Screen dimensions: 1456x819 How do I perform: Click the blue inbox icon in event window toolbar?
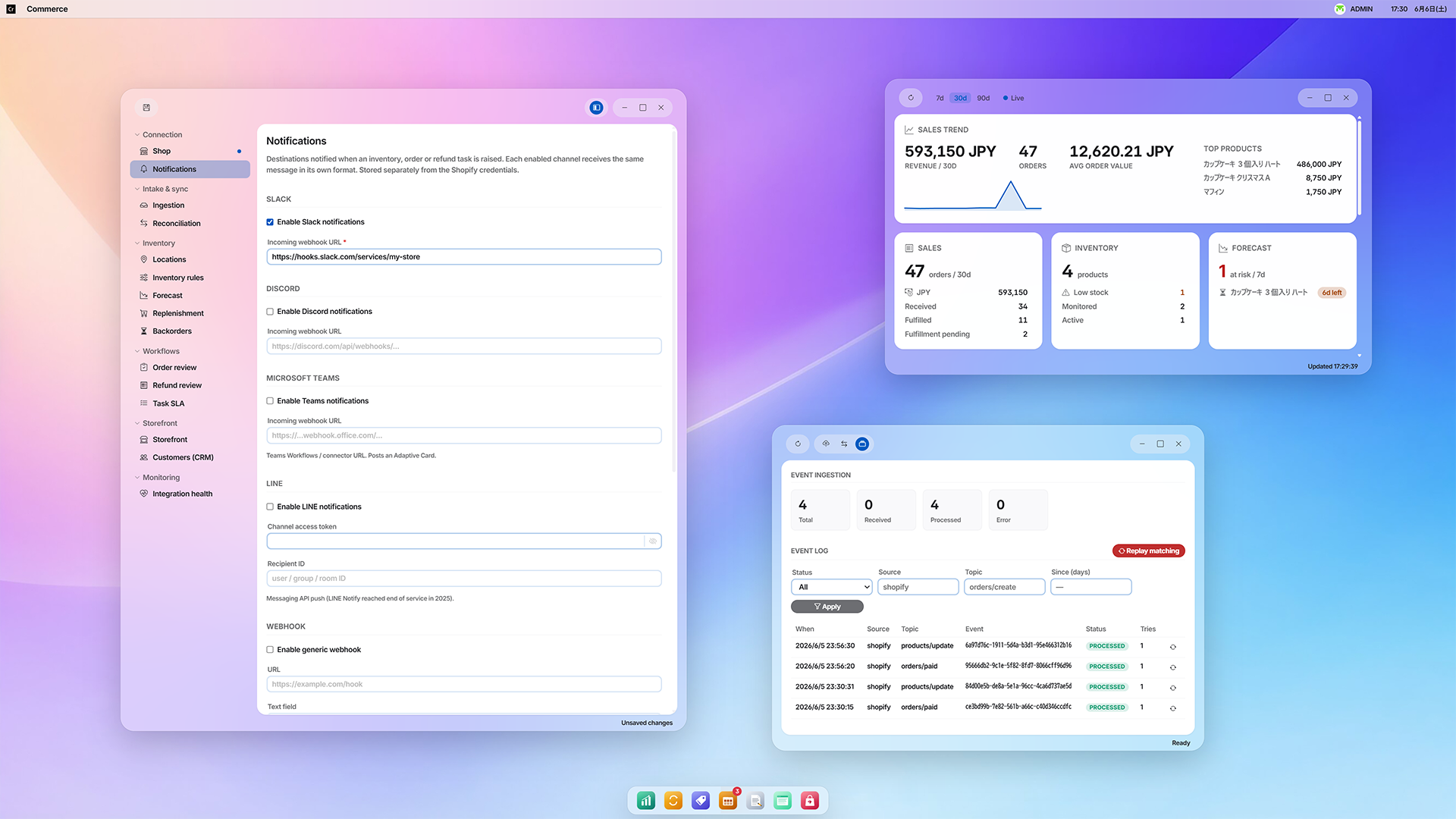(x=862, y=444)
